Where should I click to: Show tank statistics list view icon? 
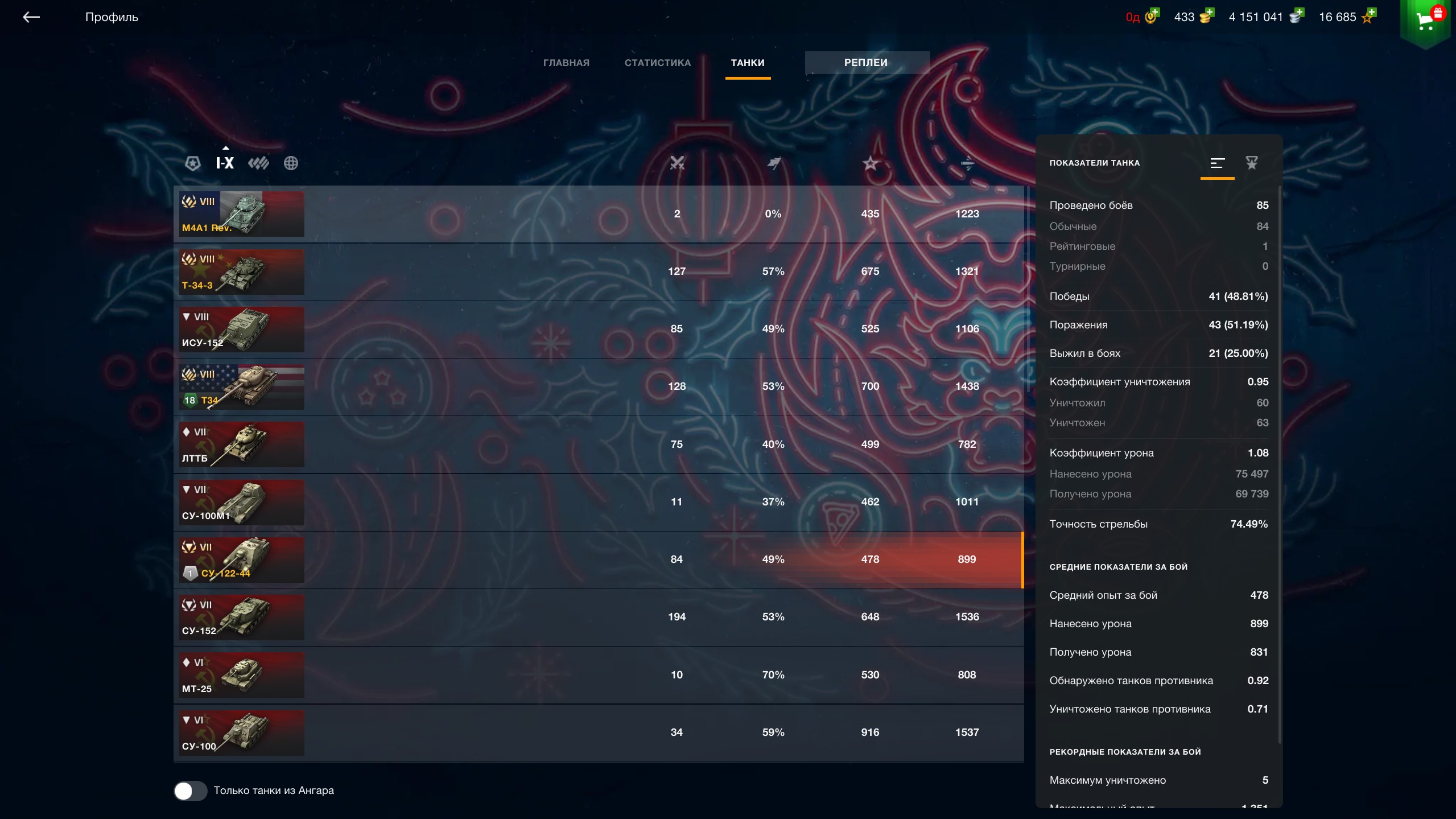[x=1217, y=163]
